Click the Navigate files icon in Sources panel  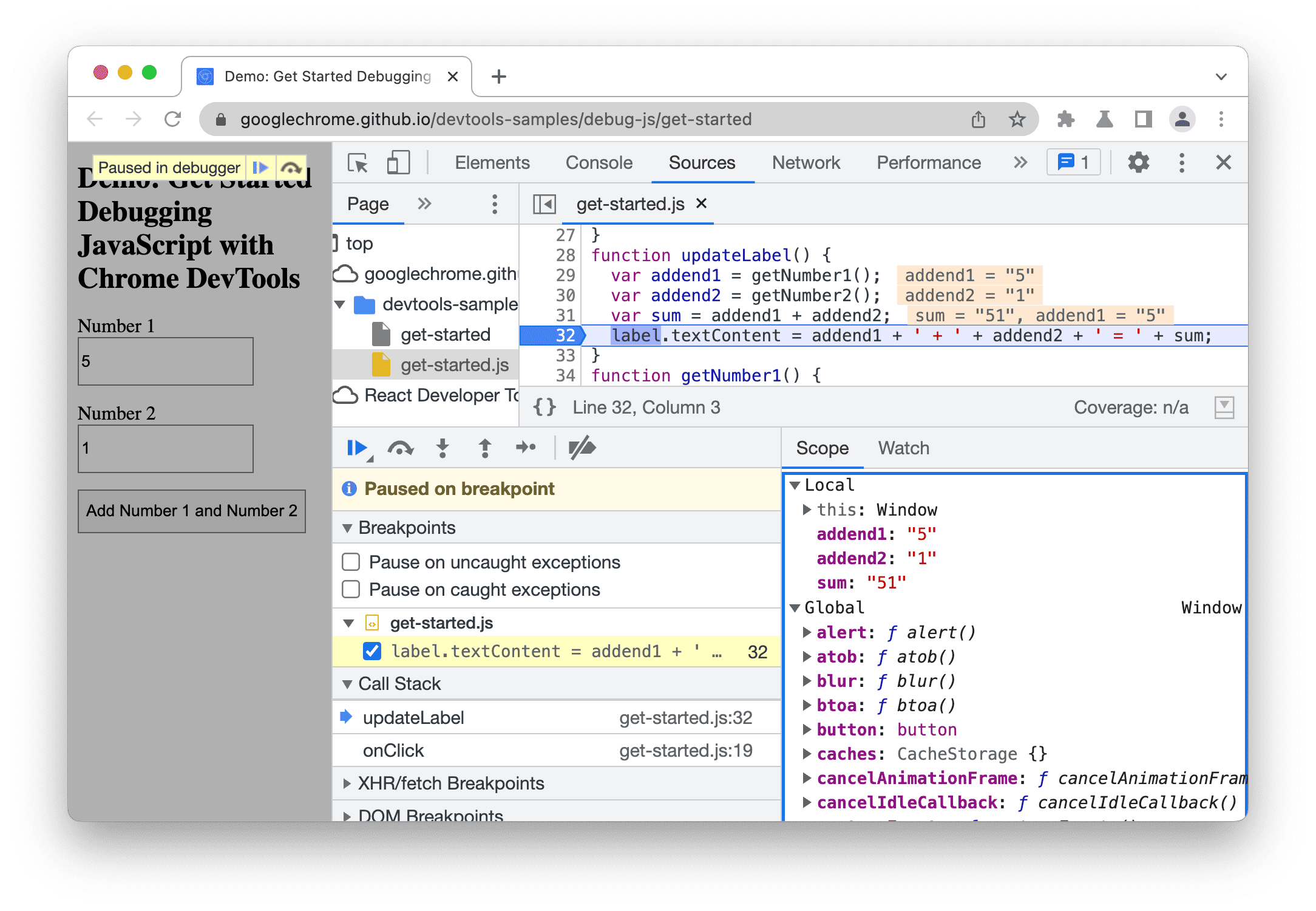(x=545, y=205)
